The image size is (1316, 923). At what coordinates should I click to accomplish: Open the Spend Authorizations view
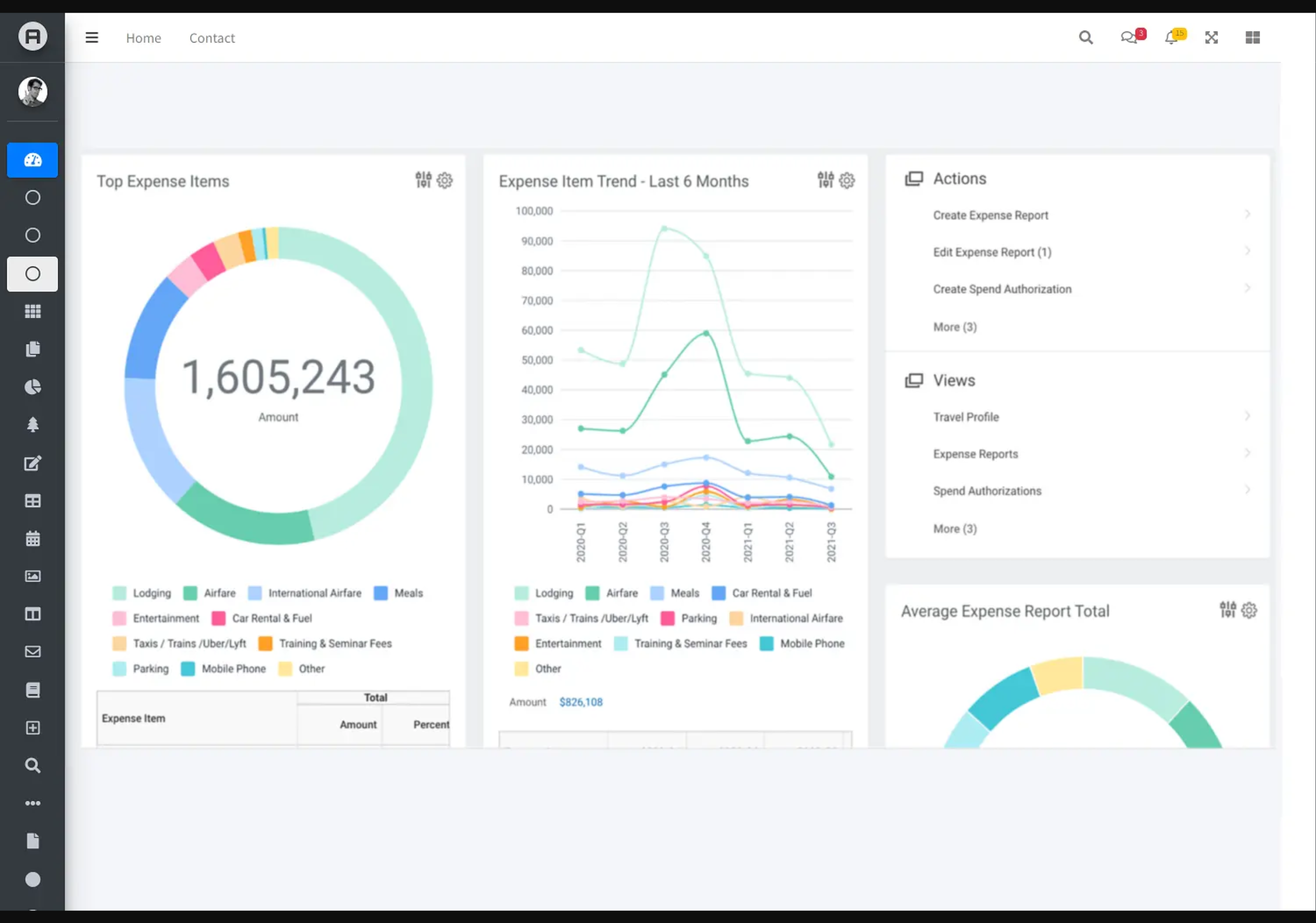click(987, 491)
